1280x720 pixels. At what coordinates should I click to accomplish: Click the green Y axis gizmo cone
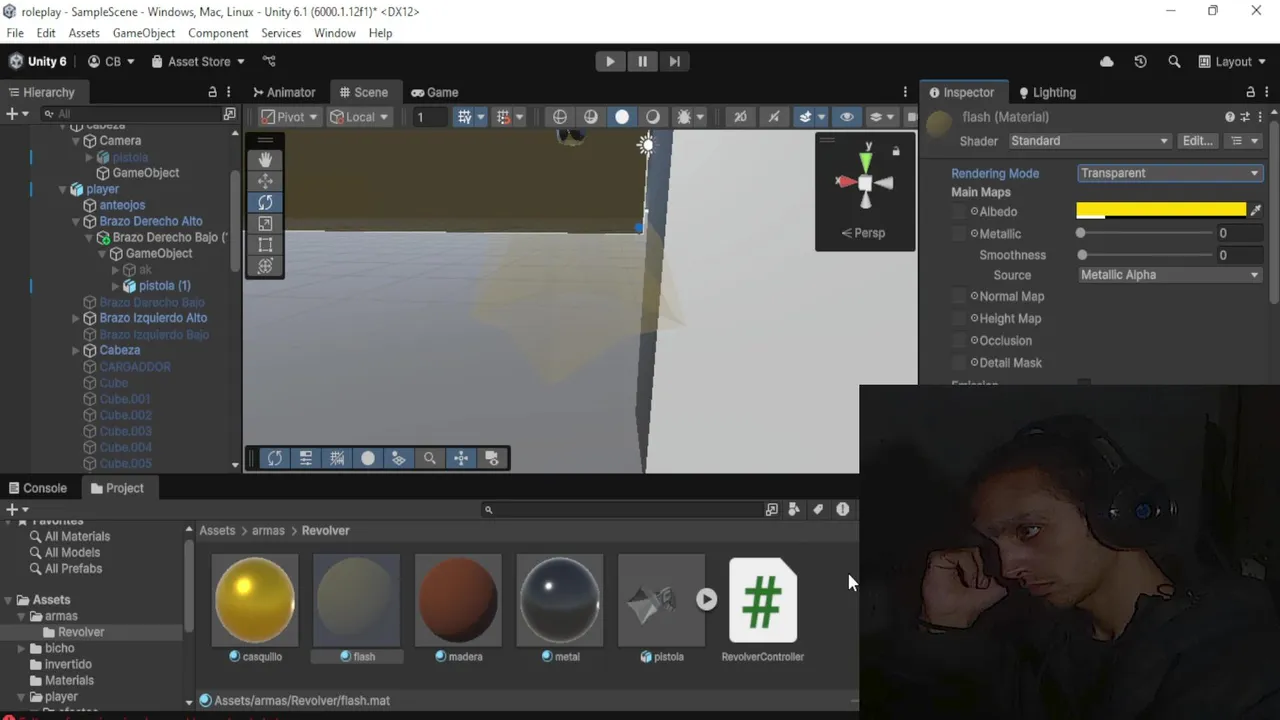pos(866,160)
